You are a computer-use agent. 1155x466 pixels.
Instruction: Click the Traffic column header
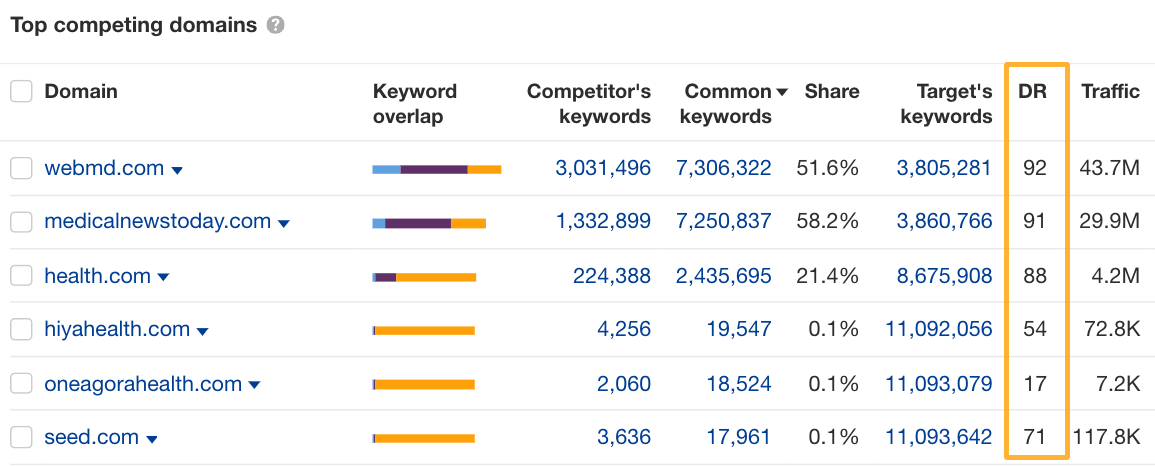coord(1110,92)
